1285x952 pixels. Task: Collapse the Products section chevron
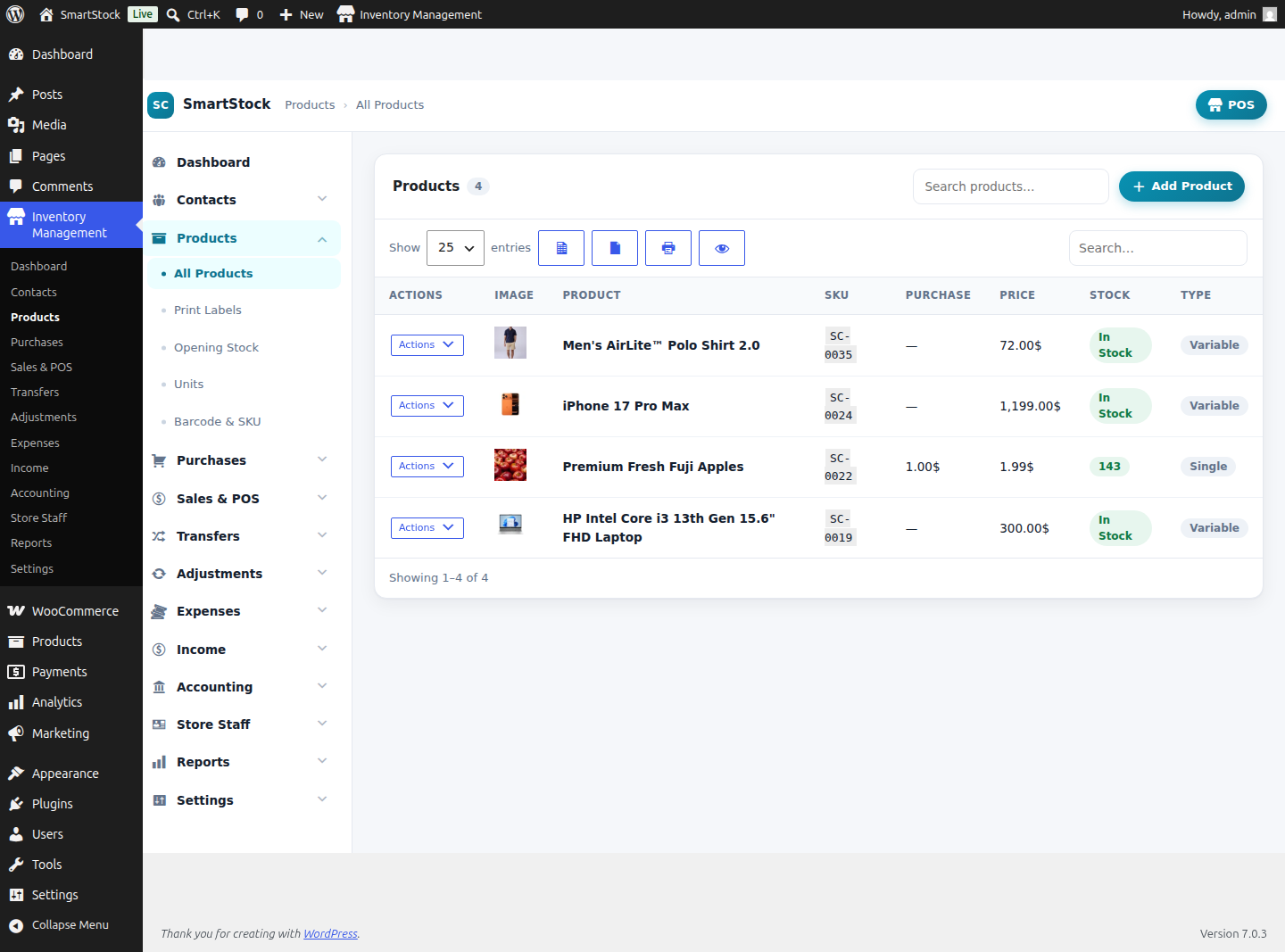click(322, 239)
